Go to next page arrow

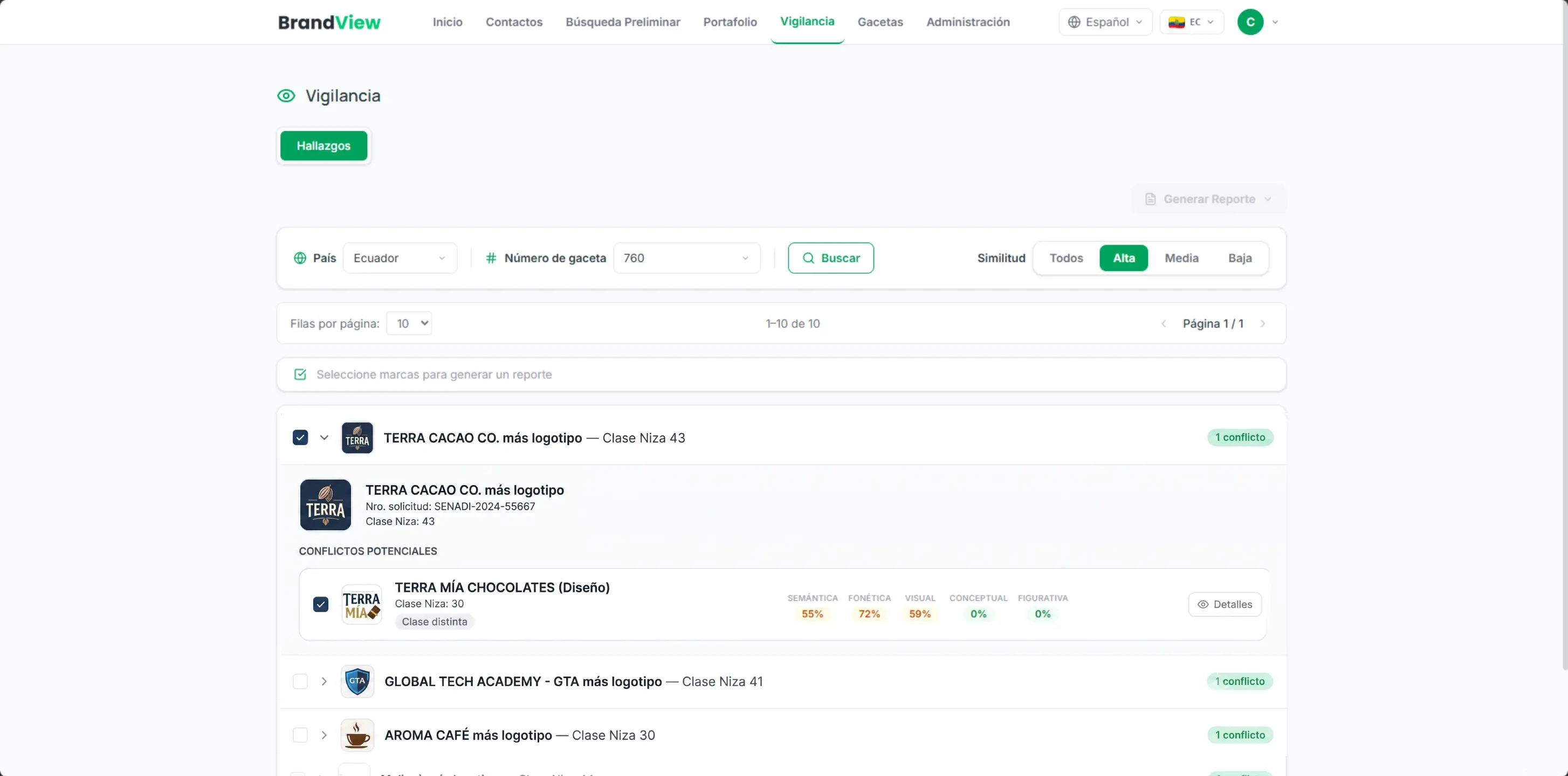click(1263, 323)
